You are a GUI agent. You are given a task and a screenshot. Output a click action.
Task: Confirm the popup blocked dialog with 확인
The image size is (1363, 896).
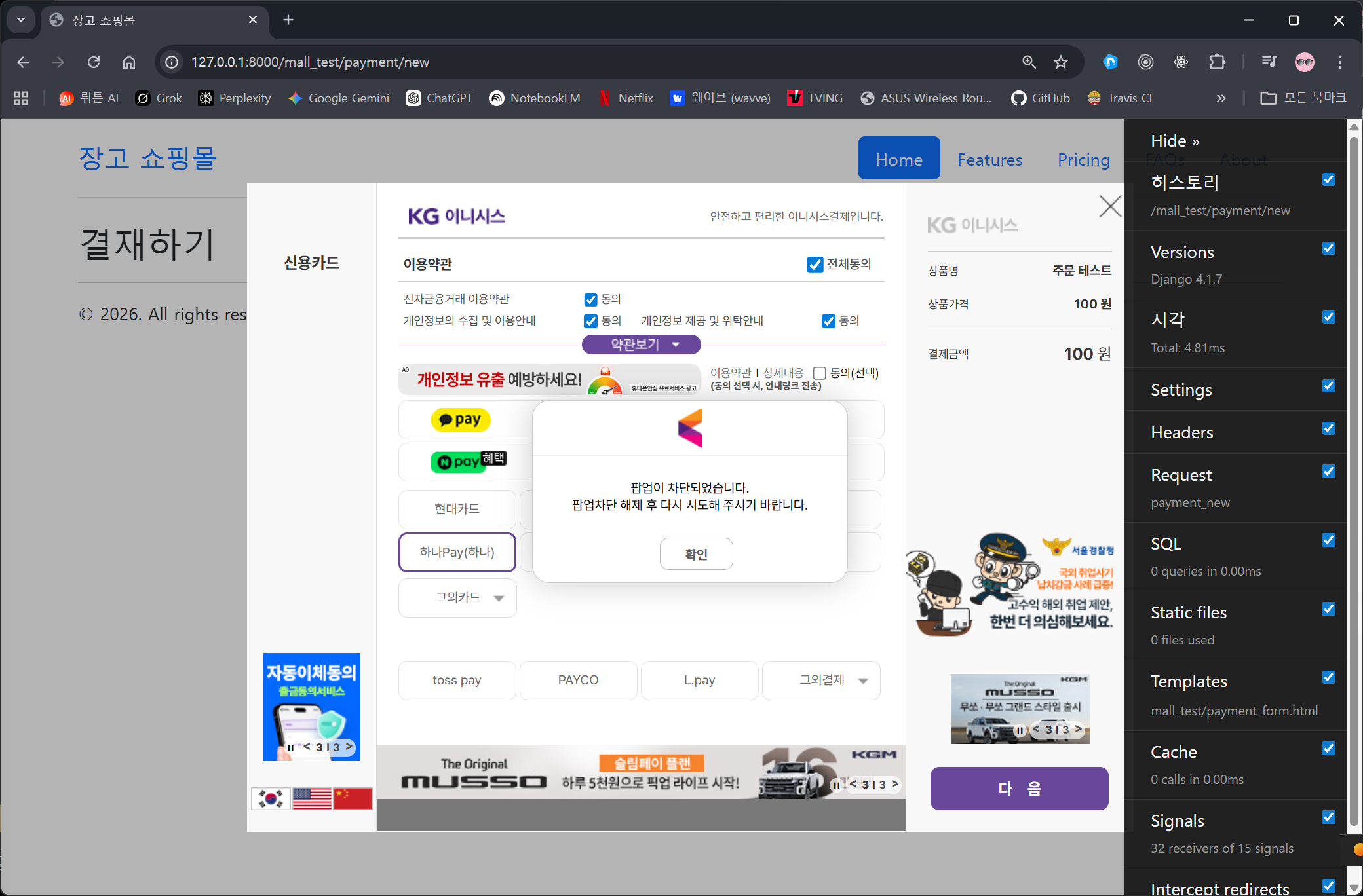[696, 553]
